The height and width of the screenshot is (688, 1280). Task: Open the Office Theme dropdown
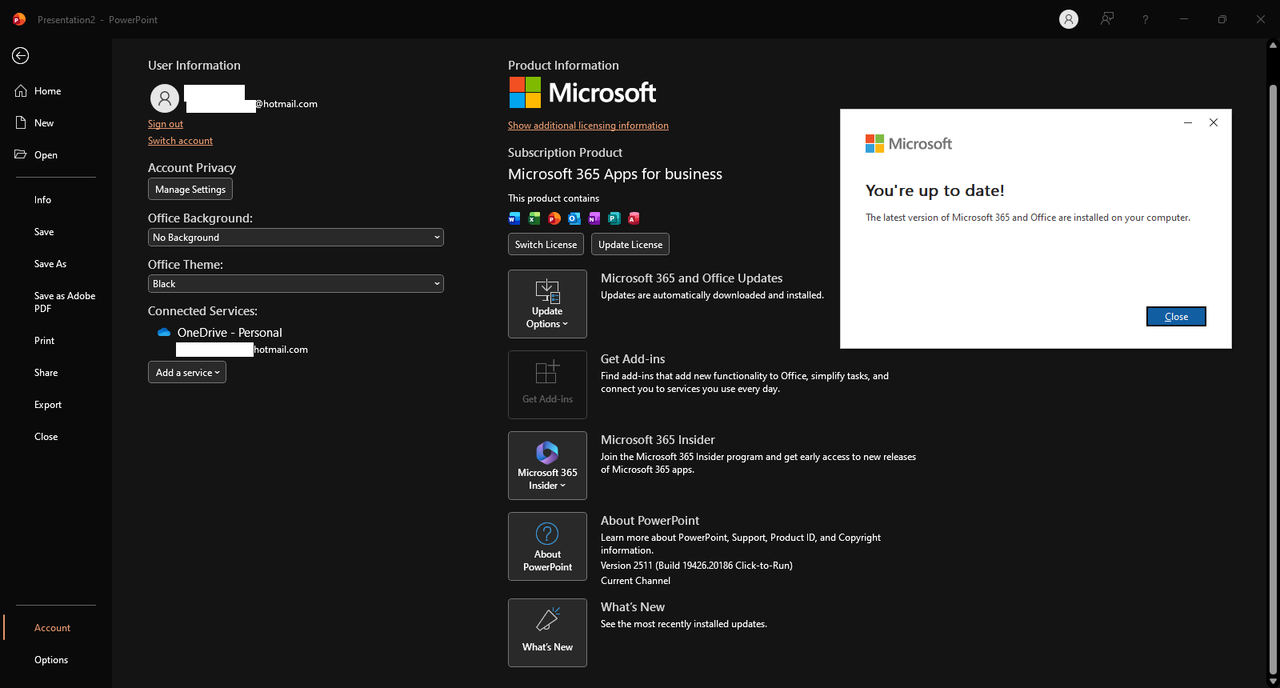point(296,284)
